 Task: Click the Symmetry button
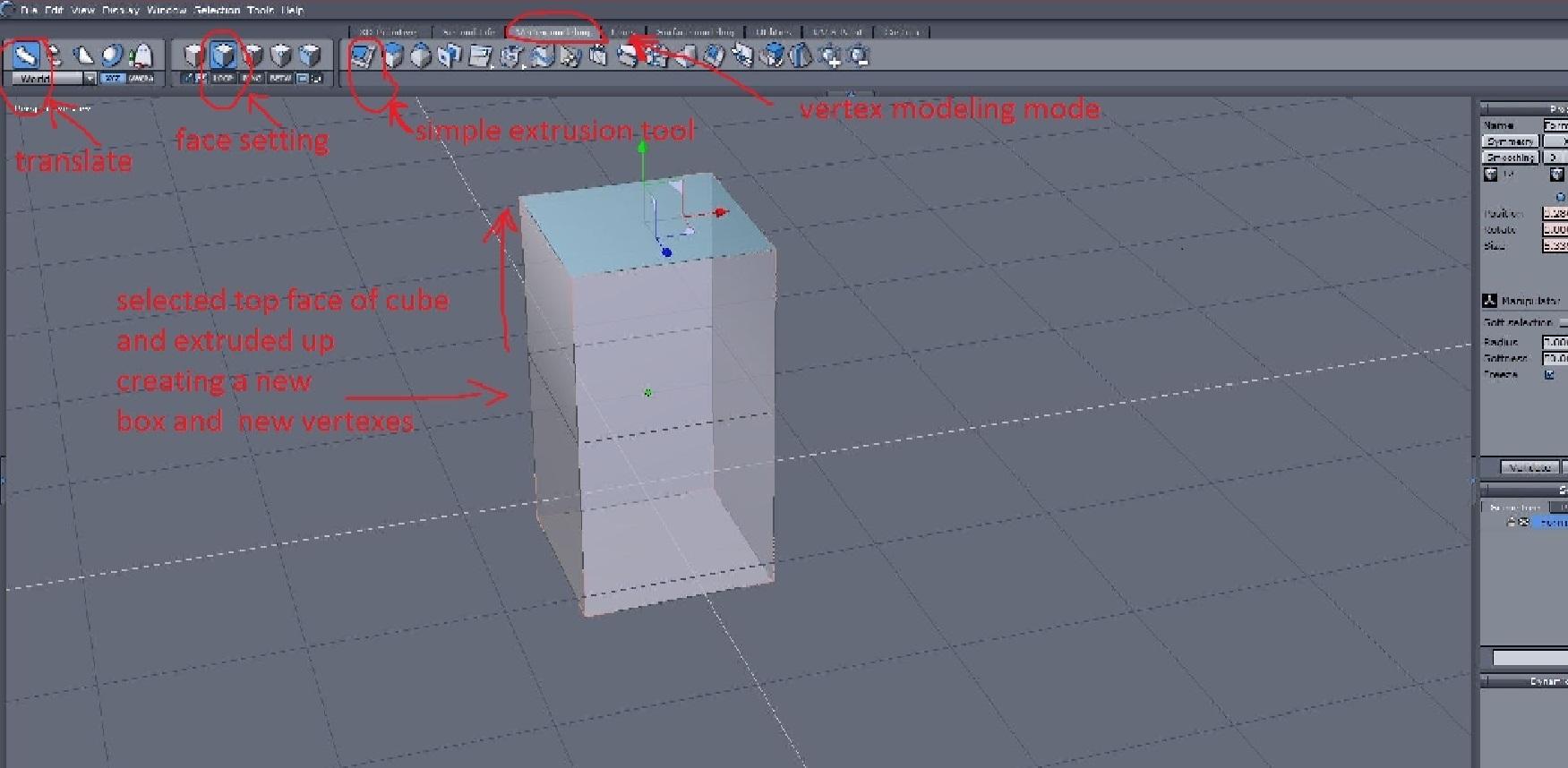(1510, 141)
